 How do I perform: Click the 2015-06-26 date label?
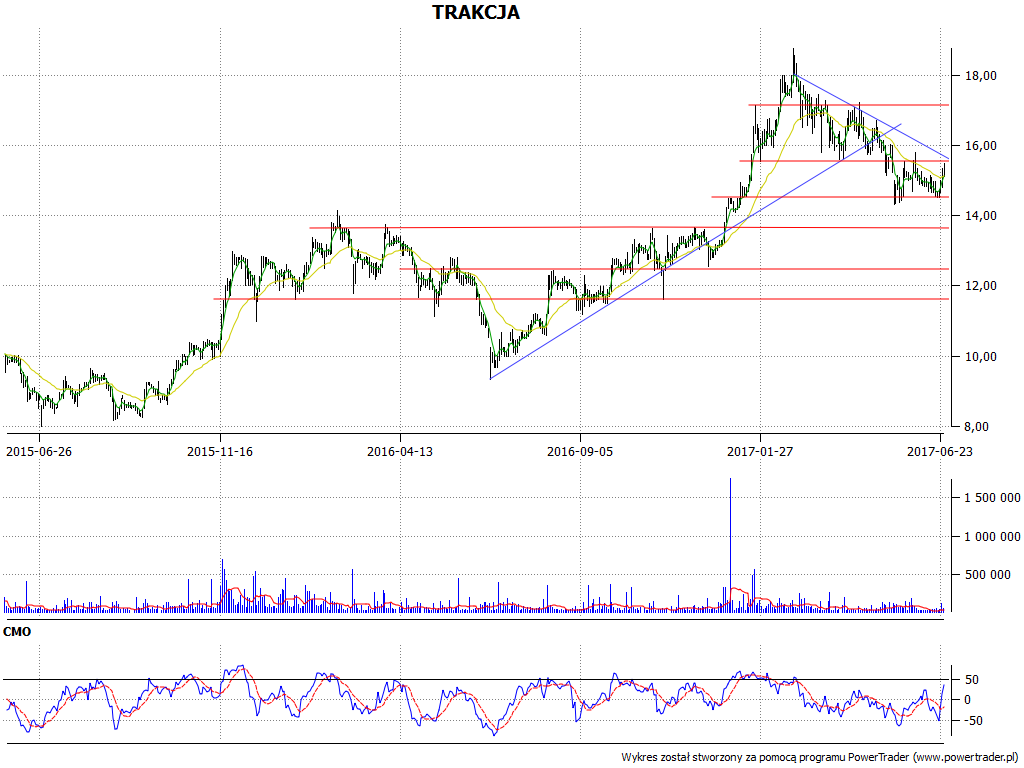[x=39, y=451]
